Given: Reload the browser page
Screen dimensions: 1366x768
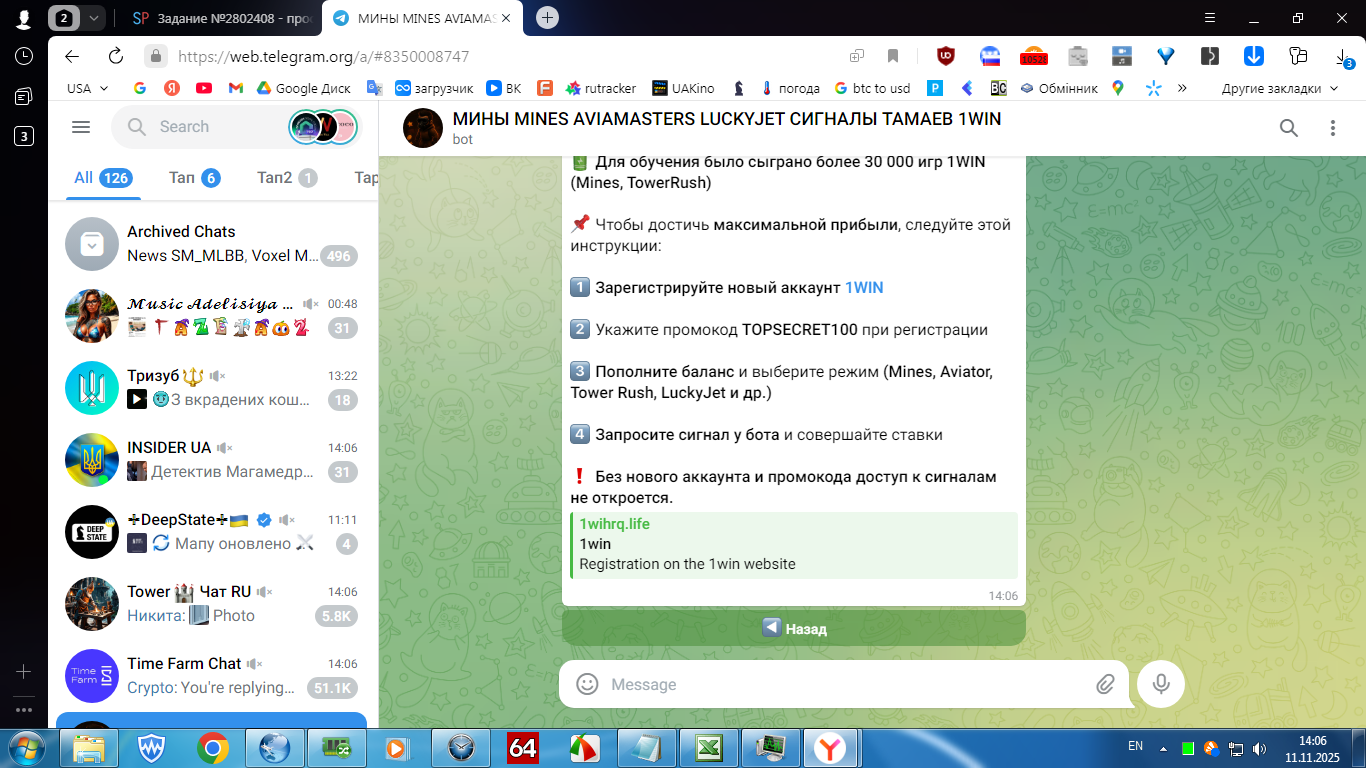Looking at the screenshot, I should 116,56.
